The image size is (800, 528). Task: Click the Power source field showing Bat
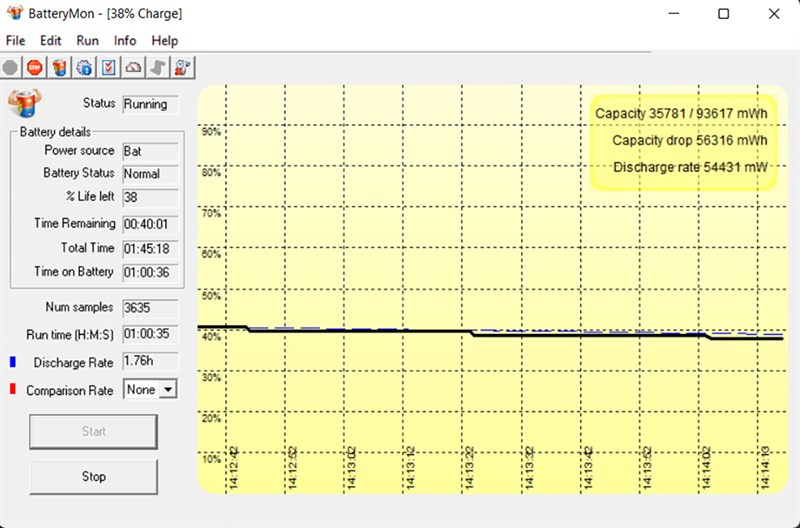pos(151,152)
